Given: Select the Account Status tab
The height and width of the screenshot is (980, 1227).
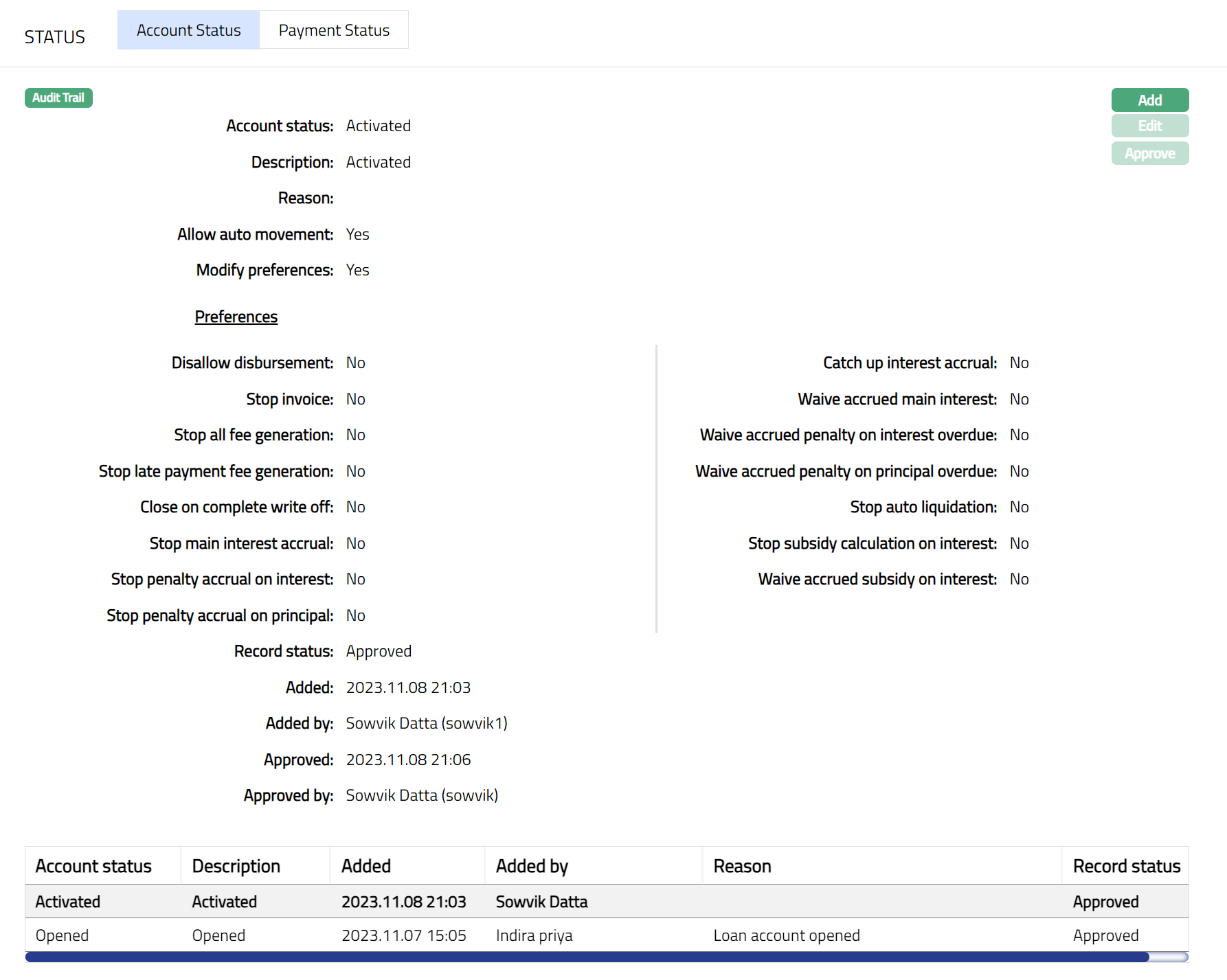Looking at the screenshot, I should click(x=188, y=30).
